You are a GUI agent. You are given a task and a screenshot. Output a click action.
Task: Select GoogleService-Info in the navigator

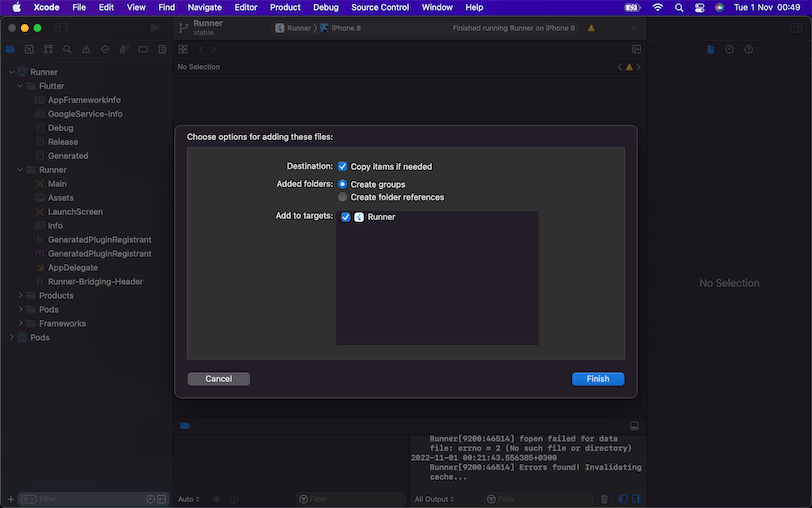pyautogui.click(x=85, y=114)
